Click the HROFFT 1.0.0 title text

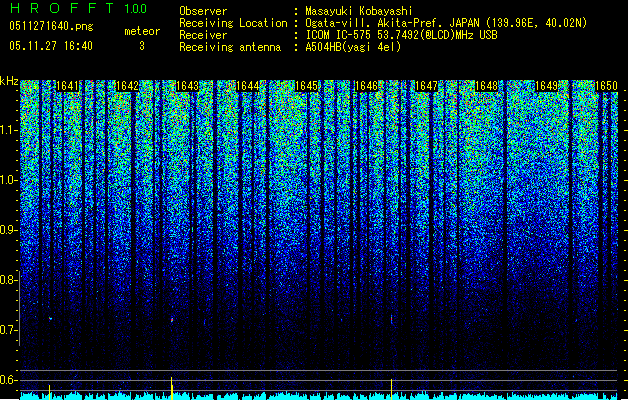pos(79,8)
